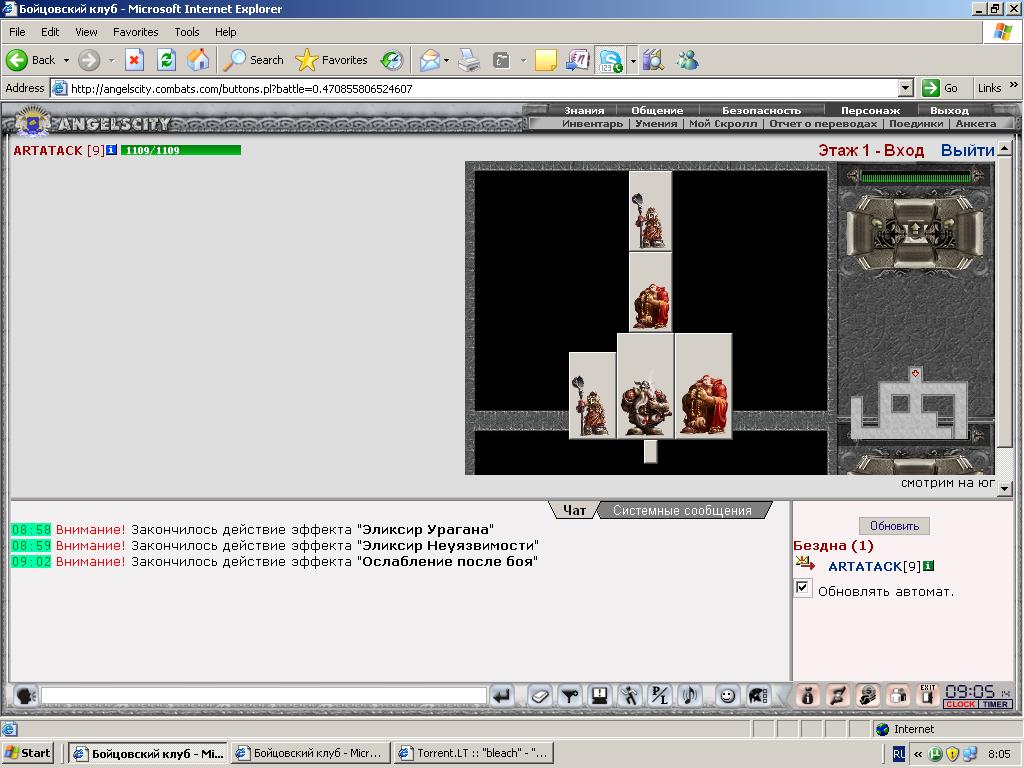This screenshot has height=768, width=1024.
Task: Send to OneNote icon
Action: click(578, 60)
